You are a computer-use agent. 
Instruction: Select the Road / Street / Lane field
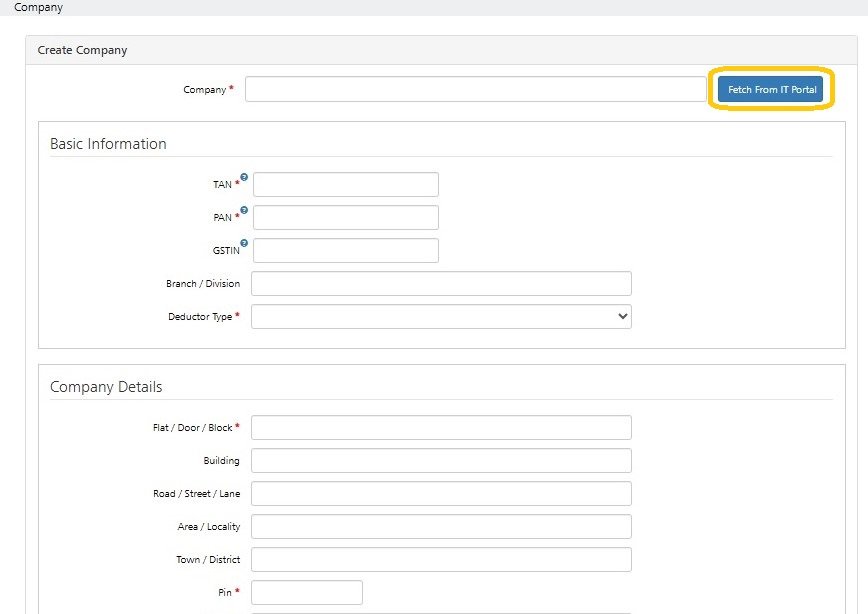(441, 493)
